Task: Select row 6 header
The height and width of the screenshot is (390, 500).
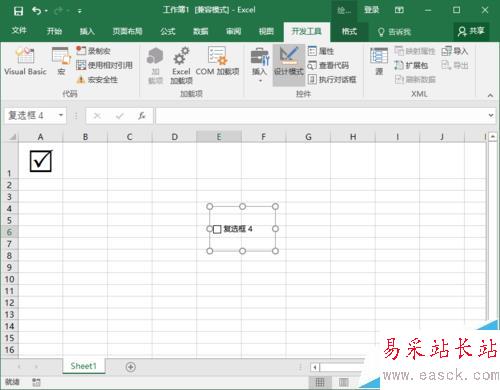Action: [9, 232]
